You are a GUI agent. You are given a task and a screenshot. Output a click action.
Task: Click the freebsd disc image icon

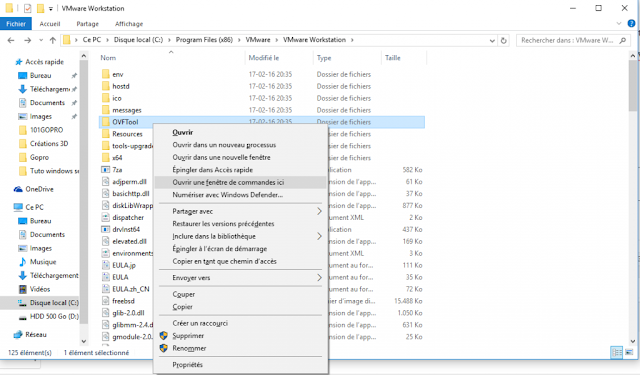point(106,301)
